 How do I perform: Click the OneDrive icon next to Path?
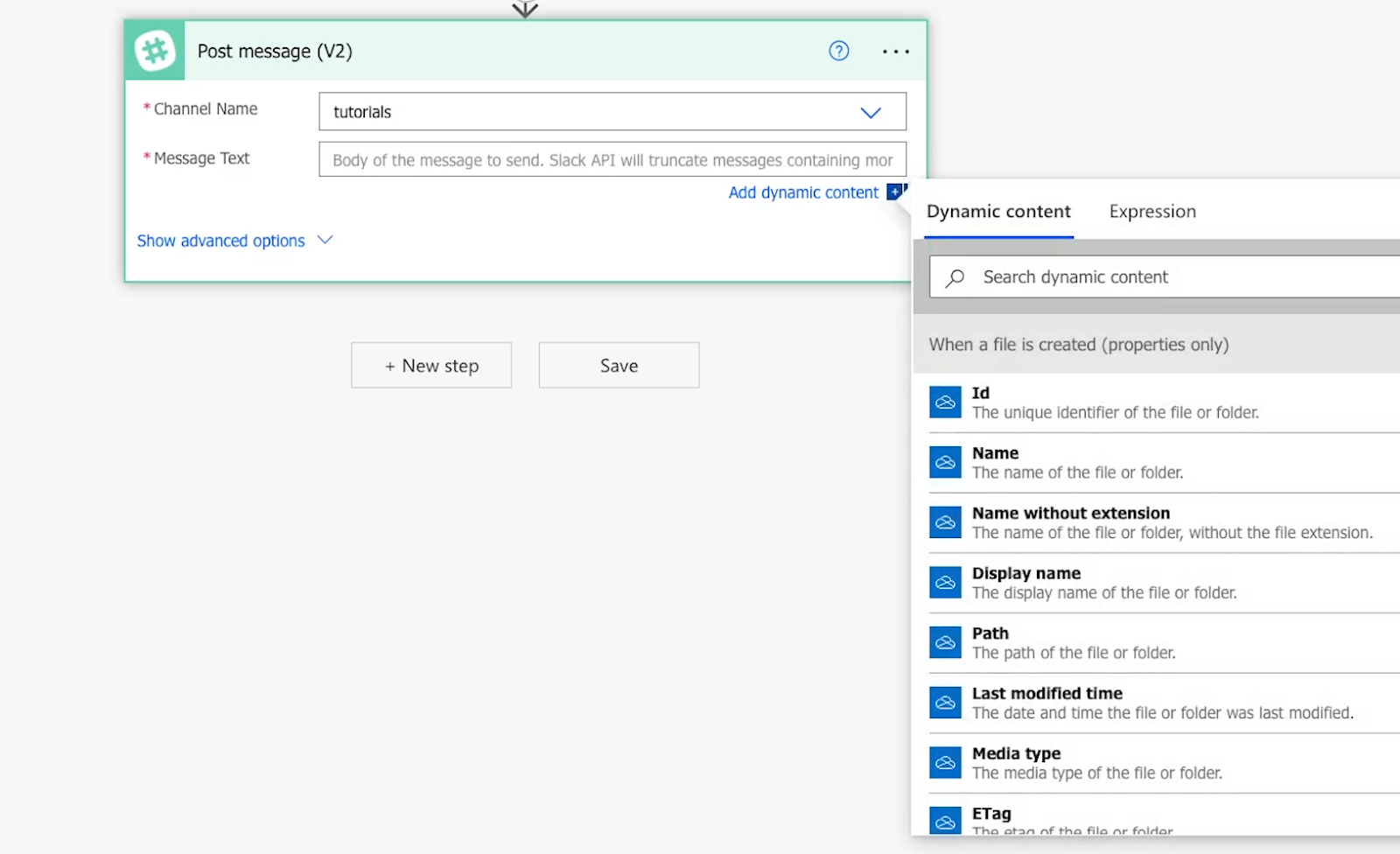[x=945, y=643]
